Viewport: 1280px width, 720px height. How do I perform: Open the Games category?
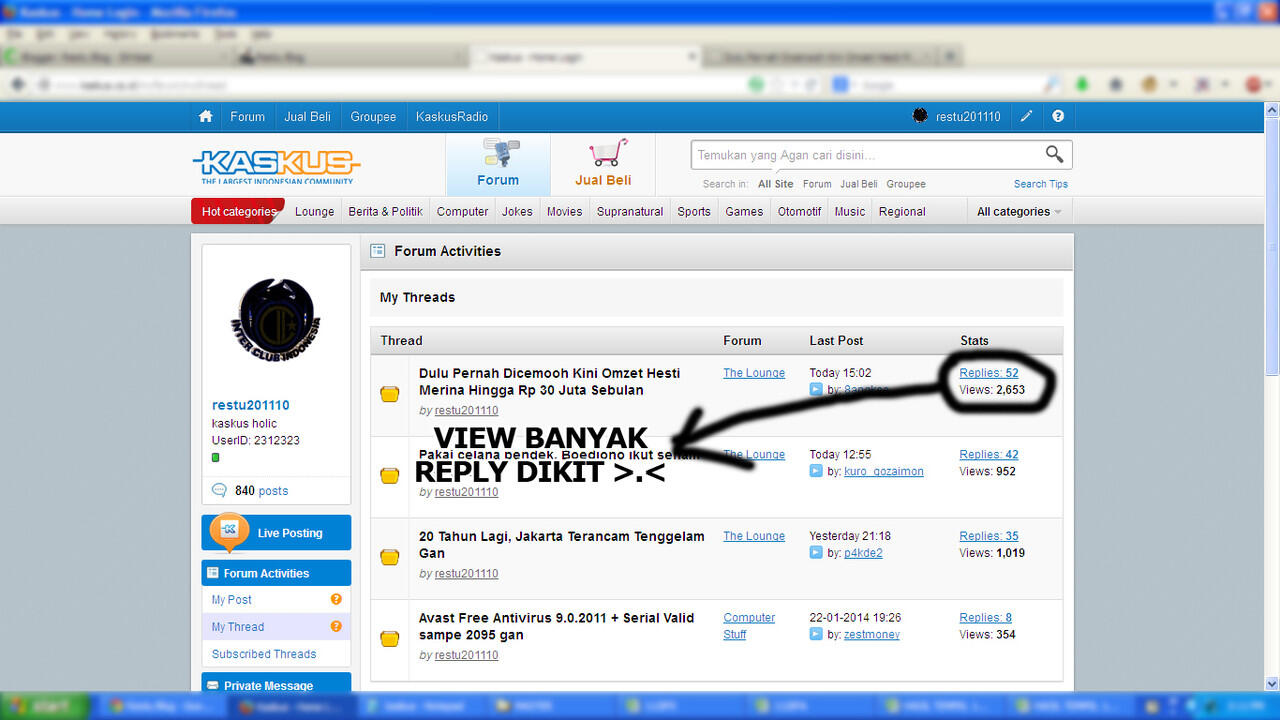pyautogui.click(x=744, y=211)
